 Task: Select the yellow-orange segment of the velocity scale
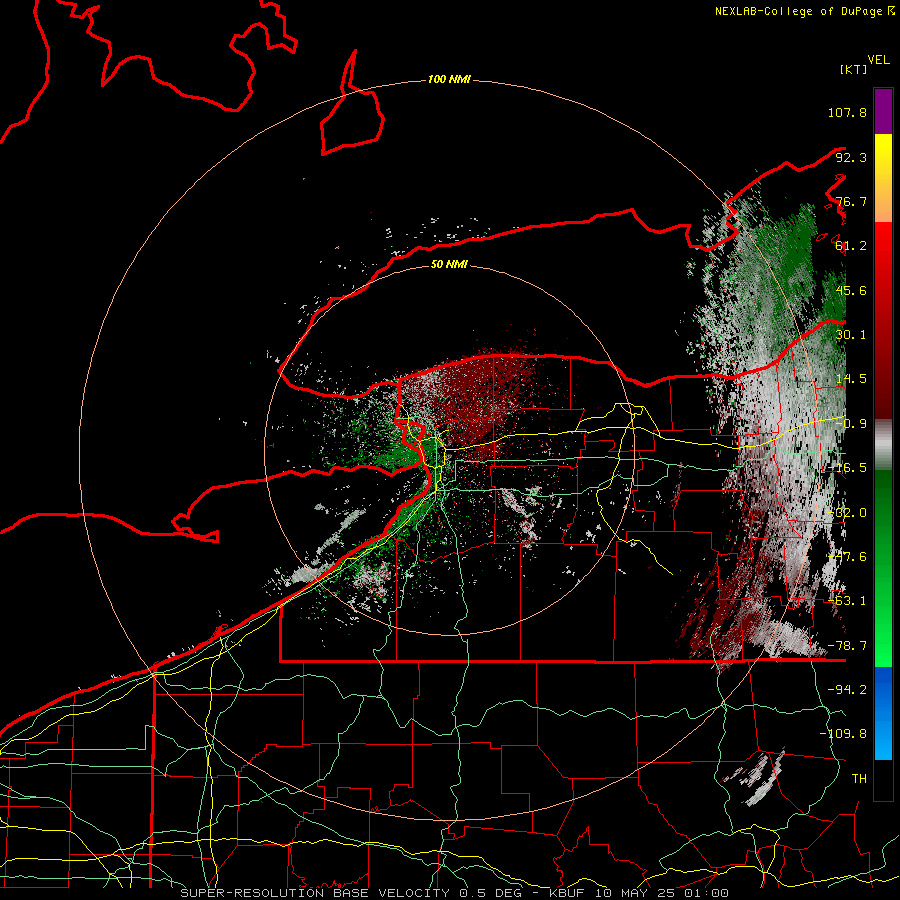point(883,179)
